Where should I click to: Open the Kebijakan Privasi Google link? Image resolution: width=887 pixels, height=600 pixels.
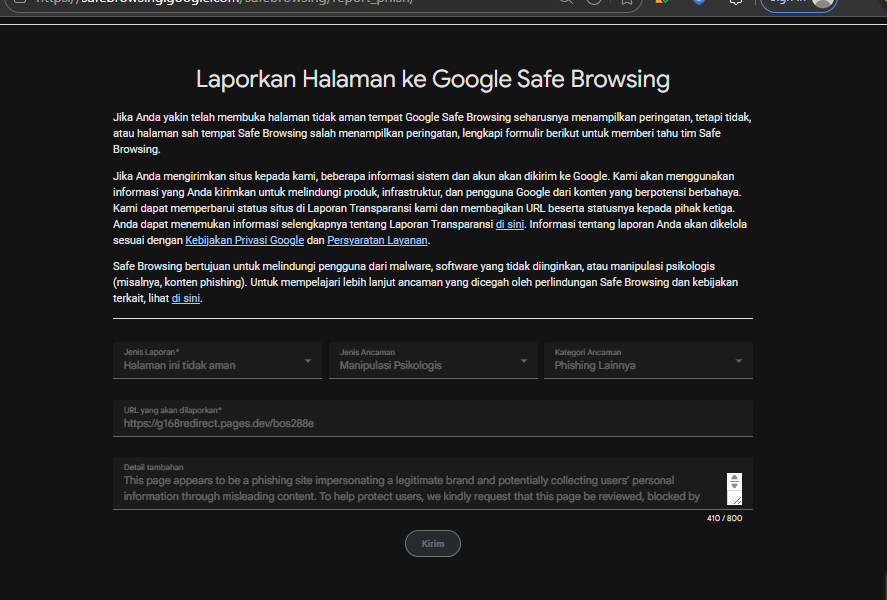[x=244, y=240]
